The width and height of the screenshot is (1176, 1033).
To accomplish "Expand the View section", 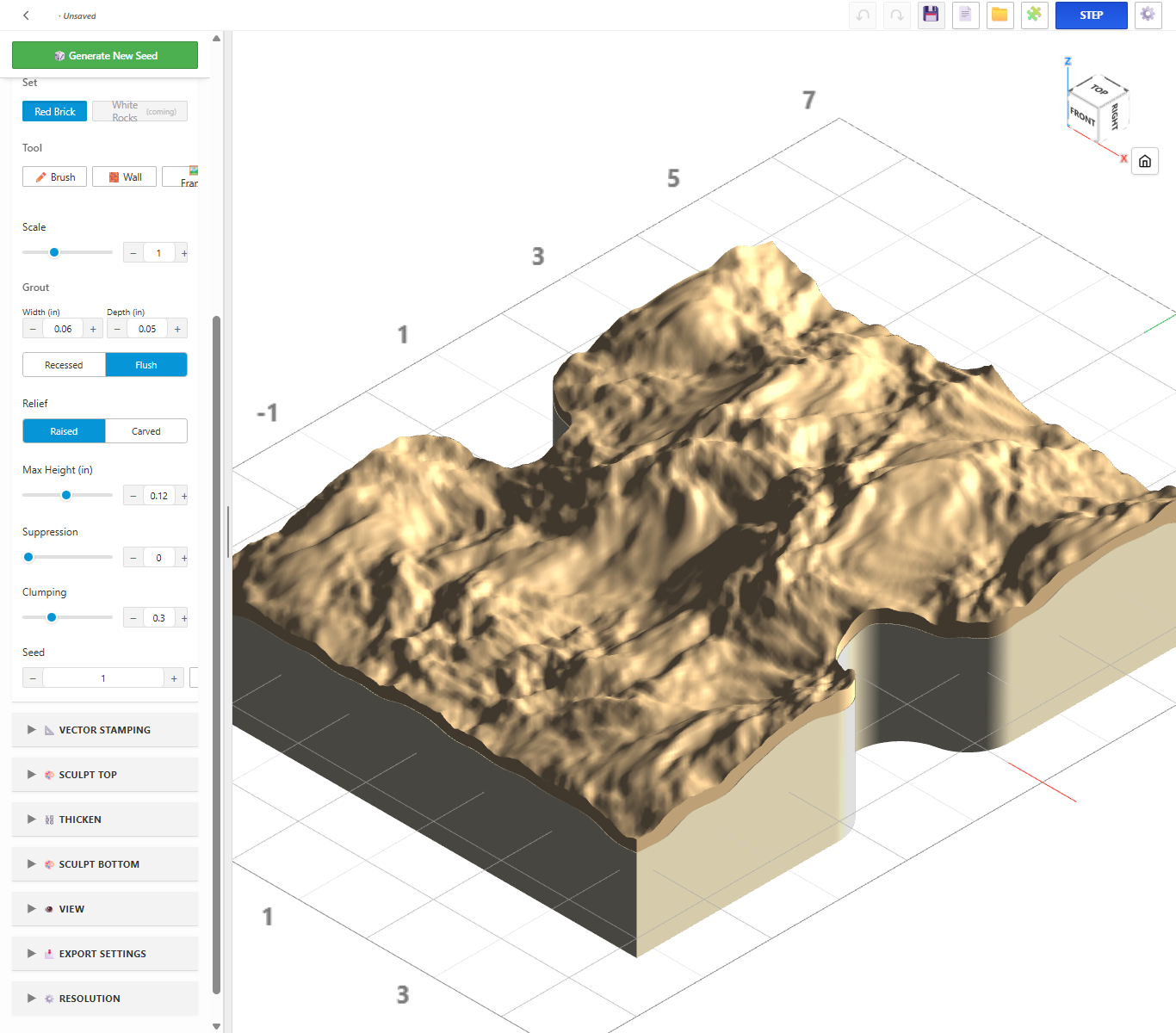I will click(x=105, y=909).
